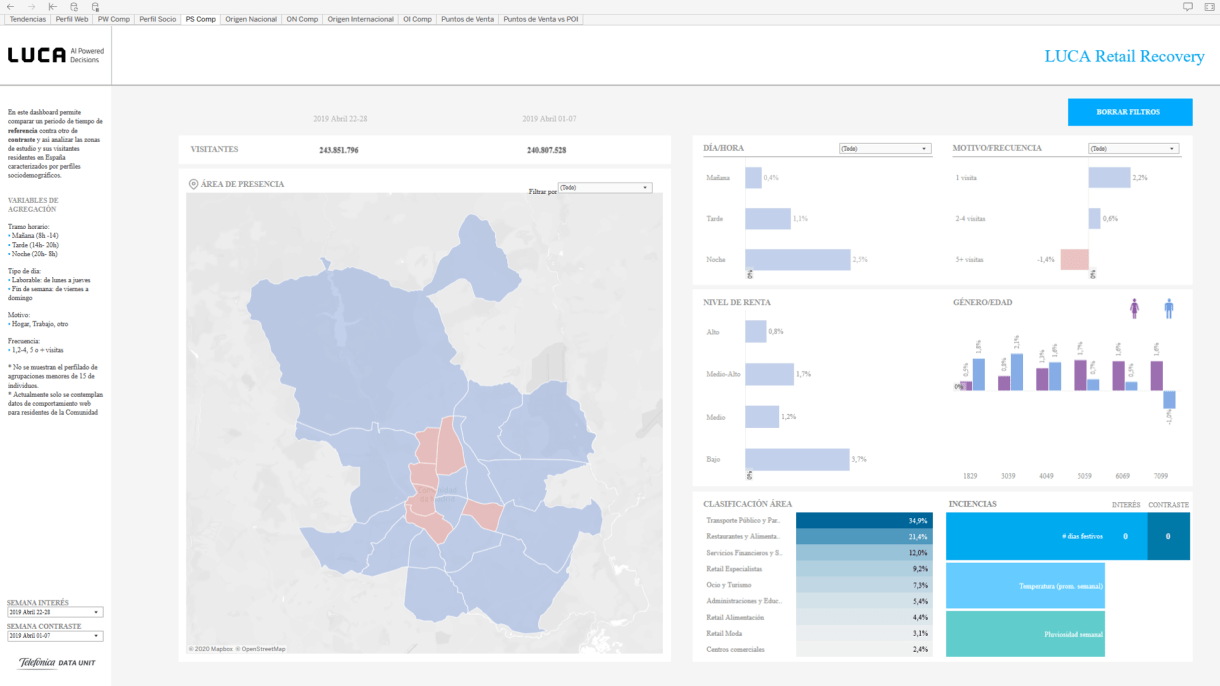Open the Día/Hora filter dropdown
Screen dimensions: 1220x686
click(884, 149)
